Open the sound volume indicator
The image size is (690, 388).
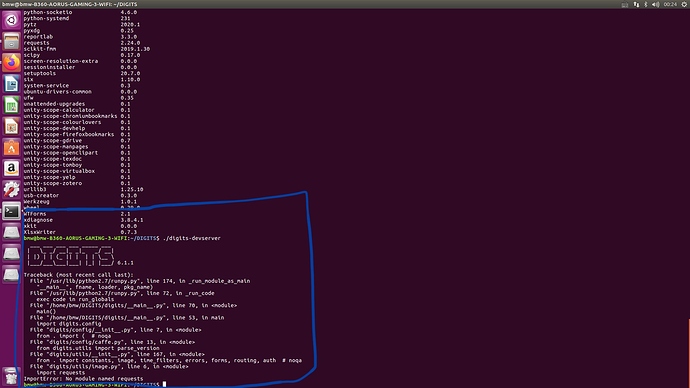pos(655,4)
